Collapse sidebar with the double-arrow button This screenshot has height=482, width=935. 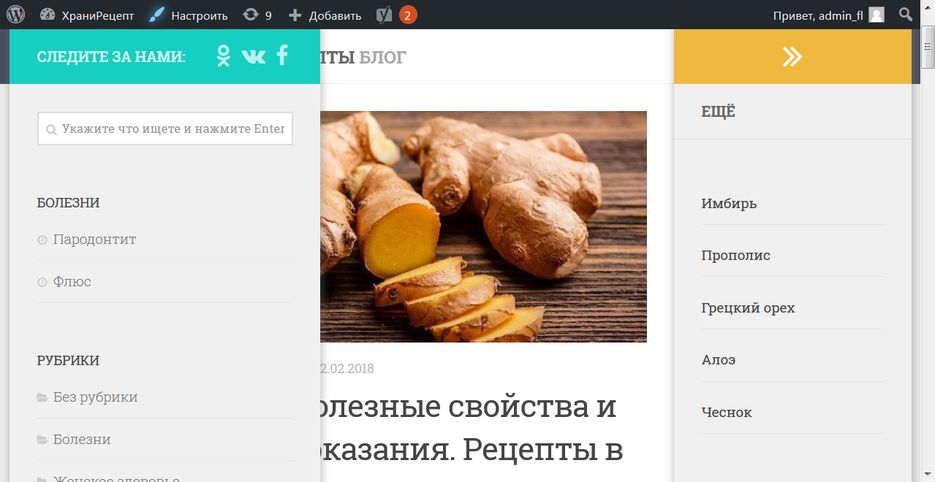pyautogui.click(x=792, y=57)
